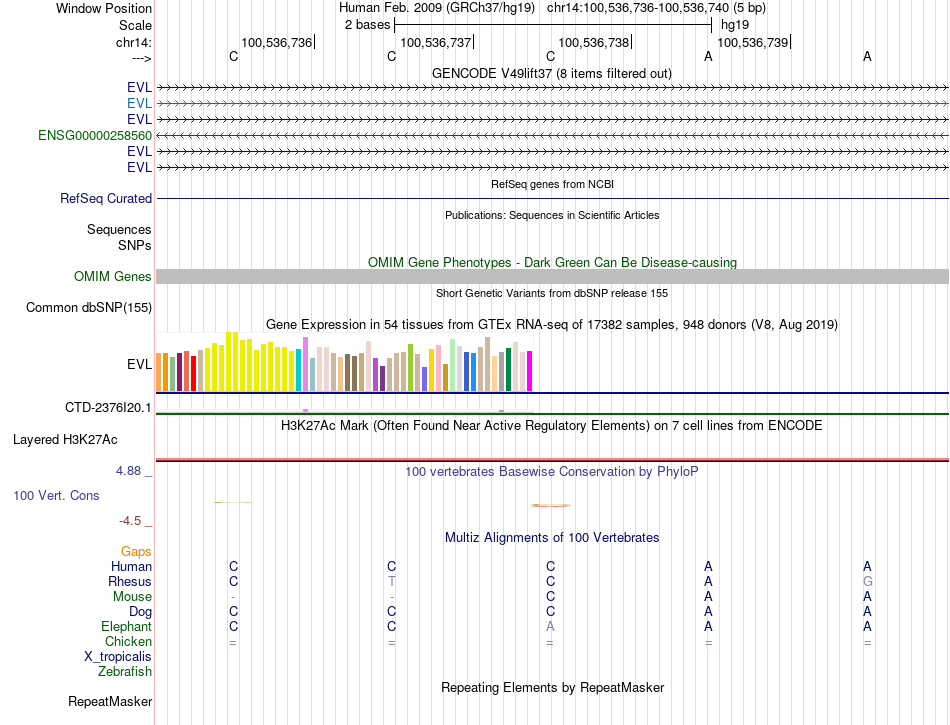Click the -4.5 lower PhyloP axis value
Screen dimensions: 950x725
(x=130, y=521)
